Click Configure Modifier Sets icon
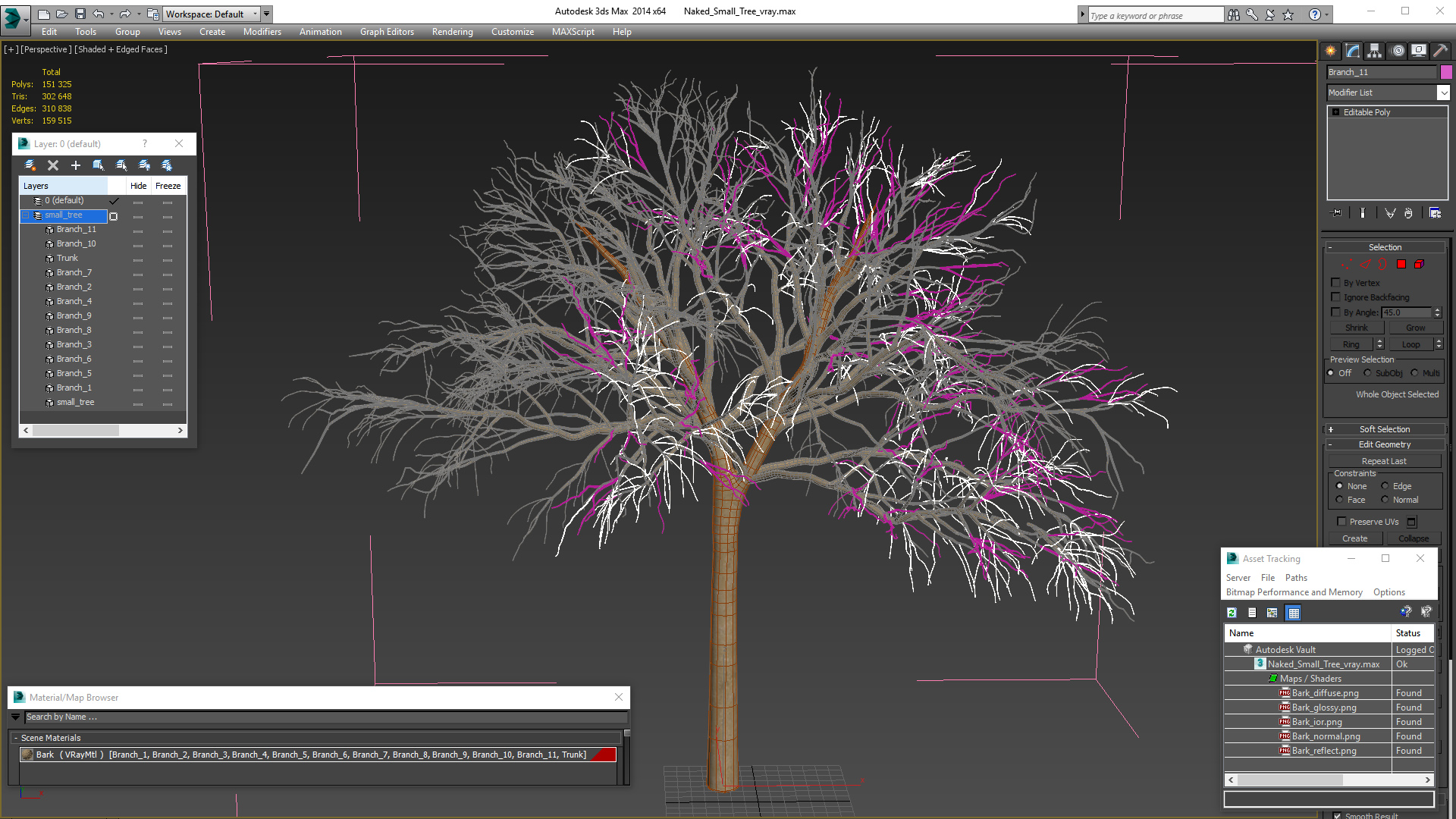Screen dimensions: 1456x819 click(1435, 213)
